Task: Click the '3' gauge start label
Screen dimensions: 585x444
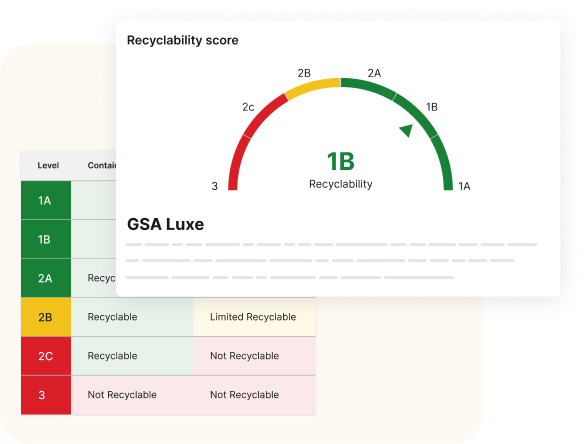Action: coord(215,186)
